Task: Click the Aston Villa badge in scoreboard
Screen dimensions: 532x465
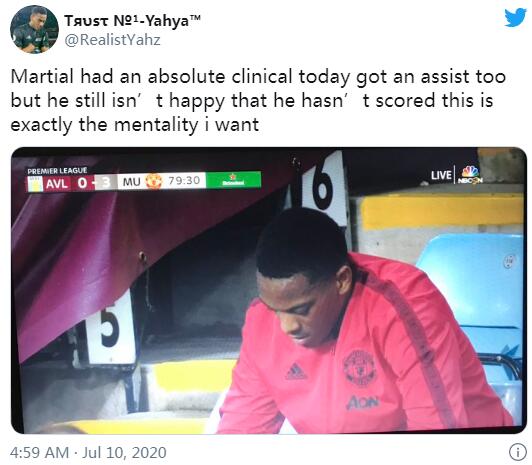Action: click(35, 183)
